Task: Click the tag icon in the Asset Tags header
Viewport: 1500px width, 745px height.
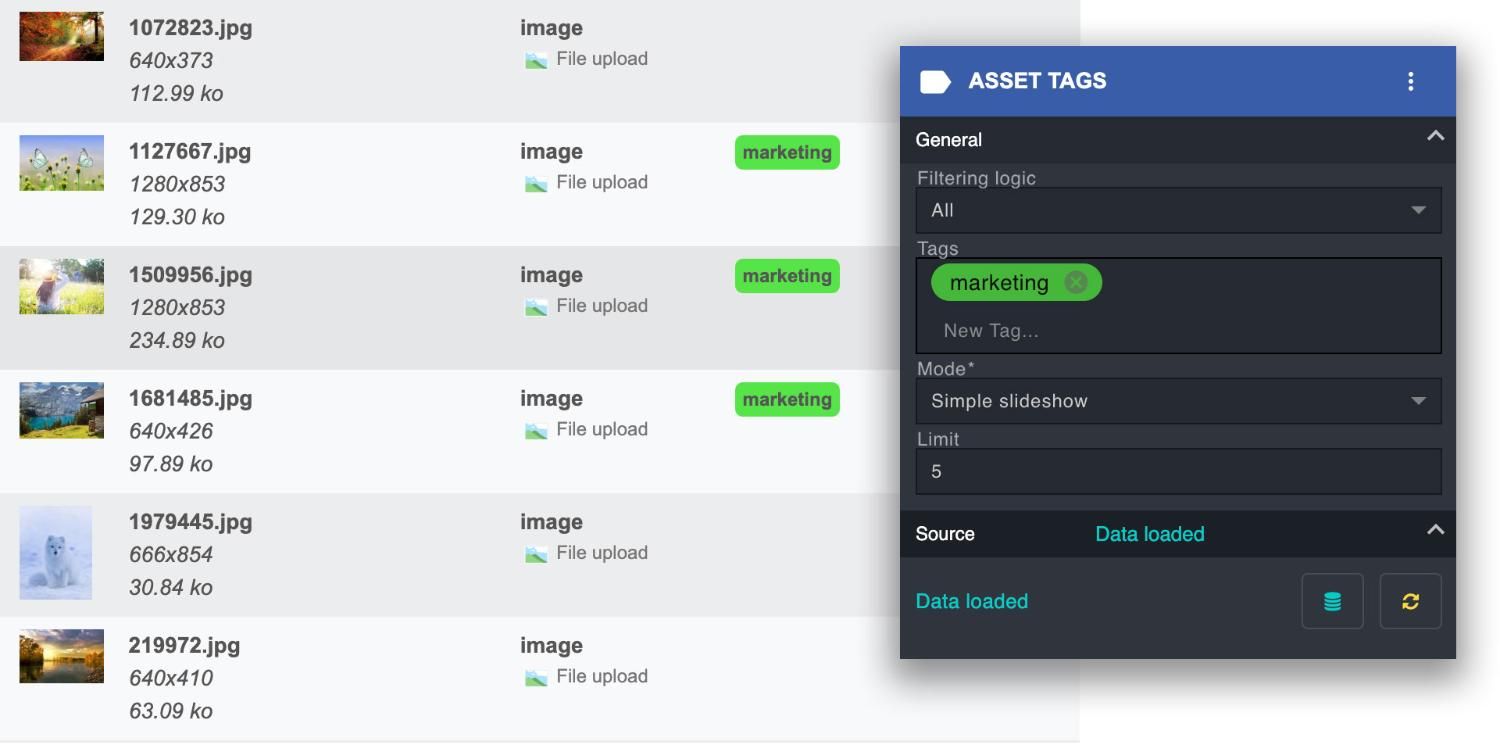Action: click(x=934, y=80)
